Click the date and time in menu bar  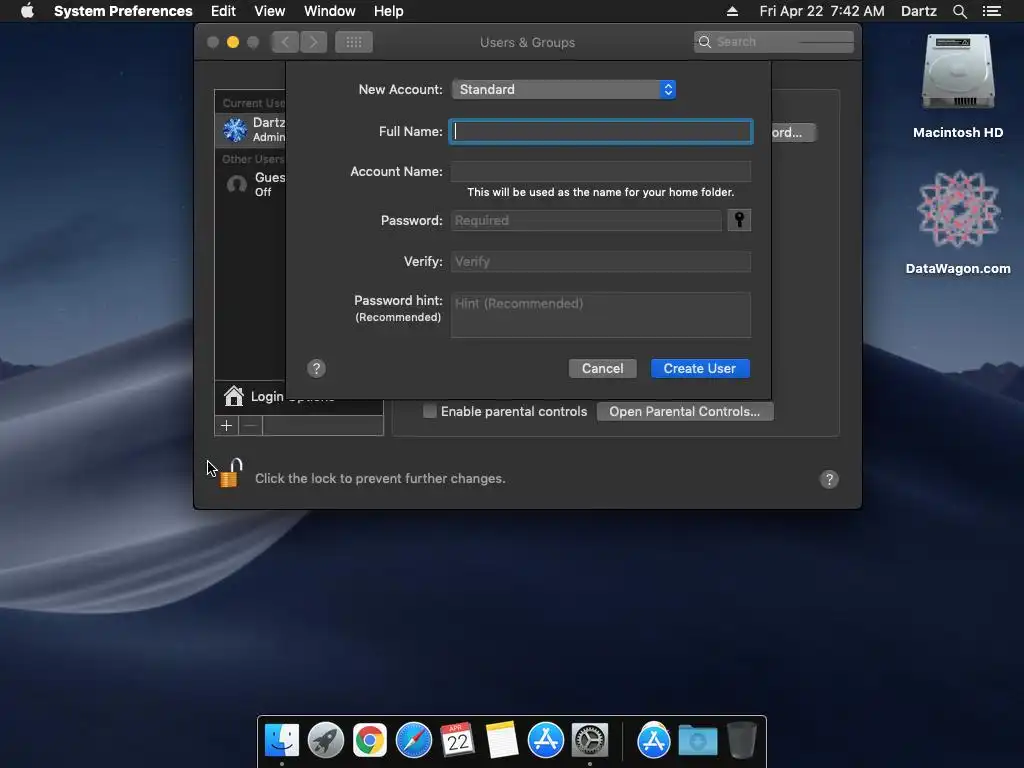click(822, 11)
